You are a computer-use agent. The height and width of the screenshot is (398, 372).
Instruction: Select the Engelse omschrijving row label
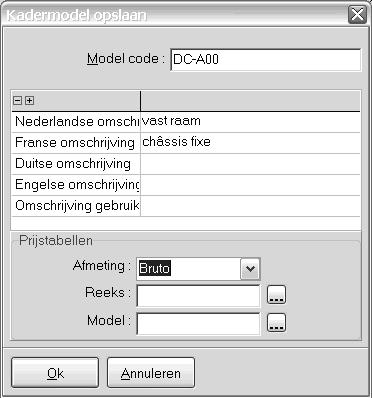76,185
